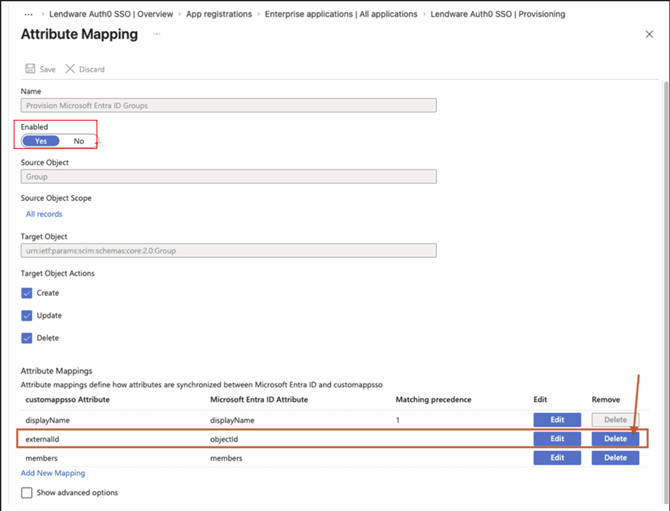670x511 pixels.
Task: Uncheck the Update target action
Action: point(27,315)
